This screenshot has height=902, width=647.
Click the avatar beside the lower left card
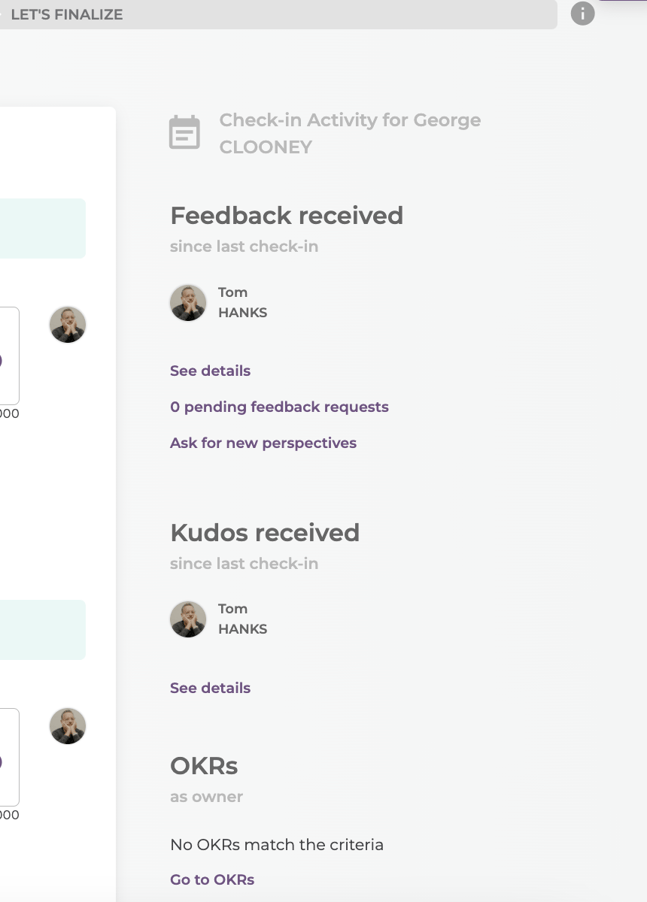[x=67, y=727]
